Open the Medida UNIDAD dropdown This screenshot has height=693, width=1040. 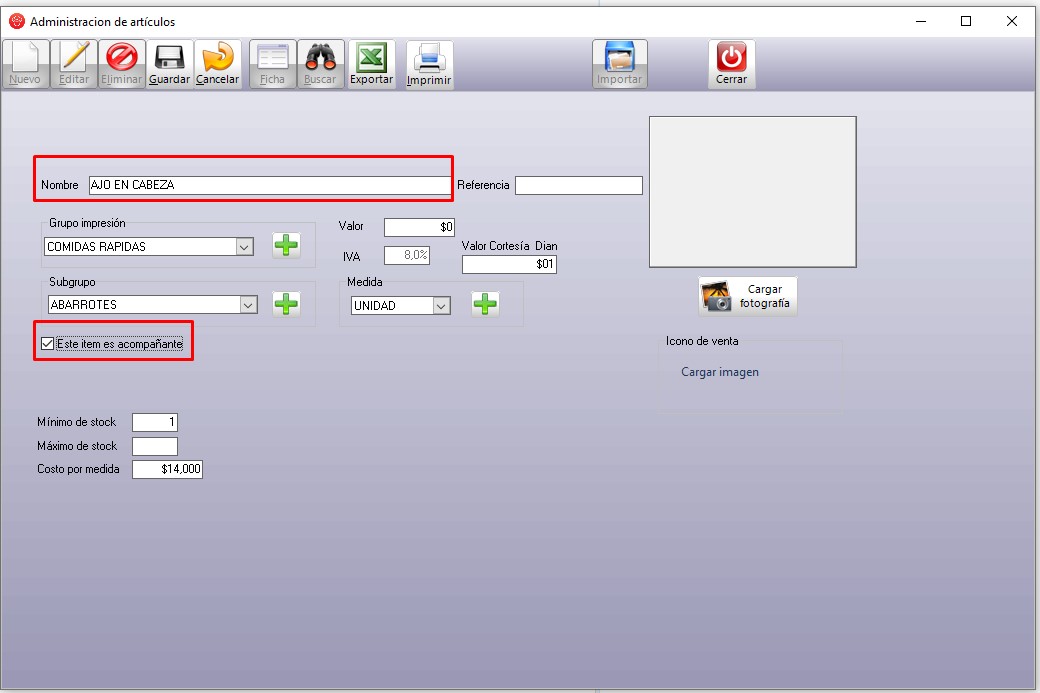(x=441, y=306)
